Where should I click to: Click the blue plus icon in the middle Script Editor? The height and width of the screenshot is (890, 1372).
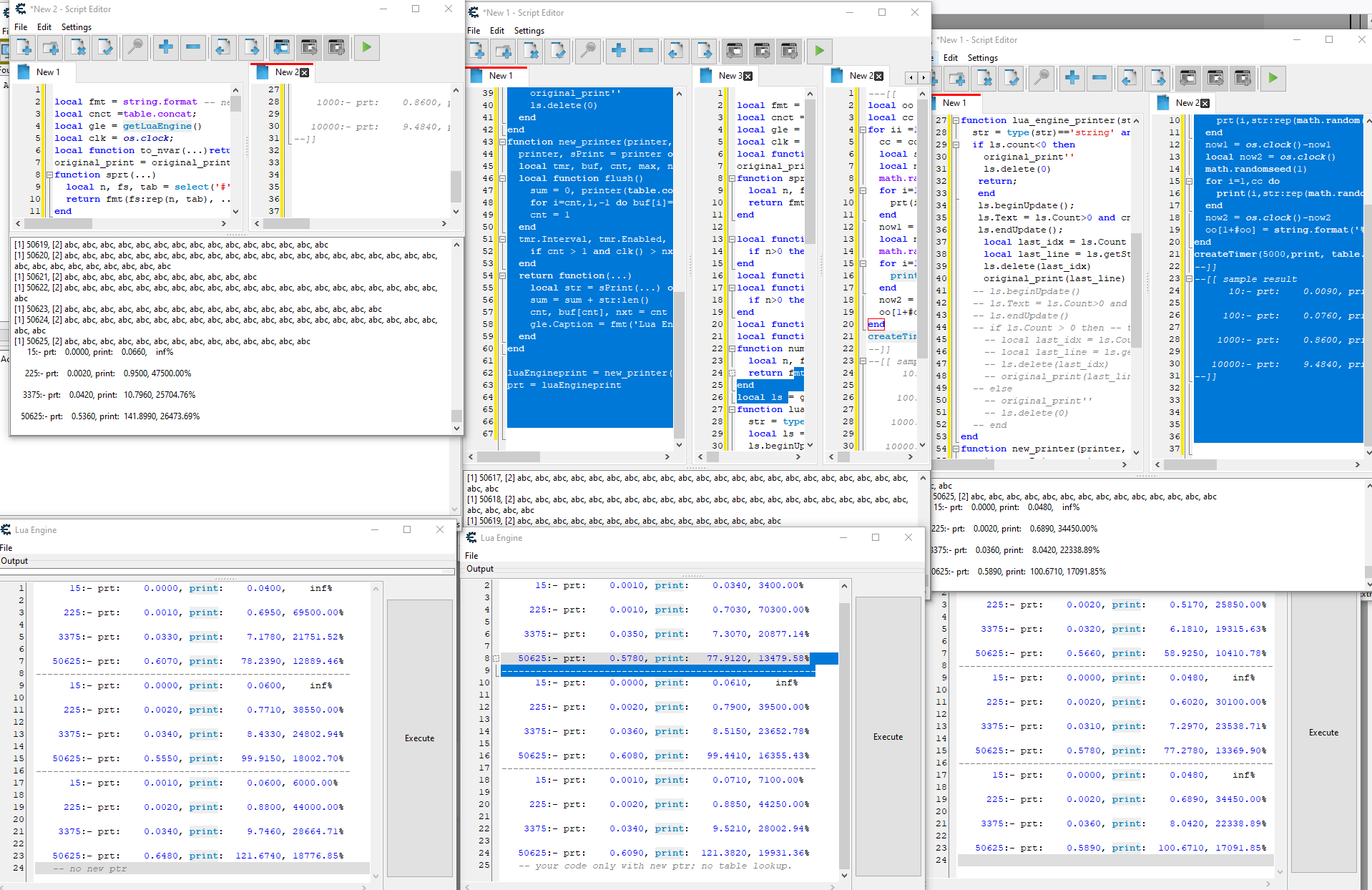click(x=619, y=51)
